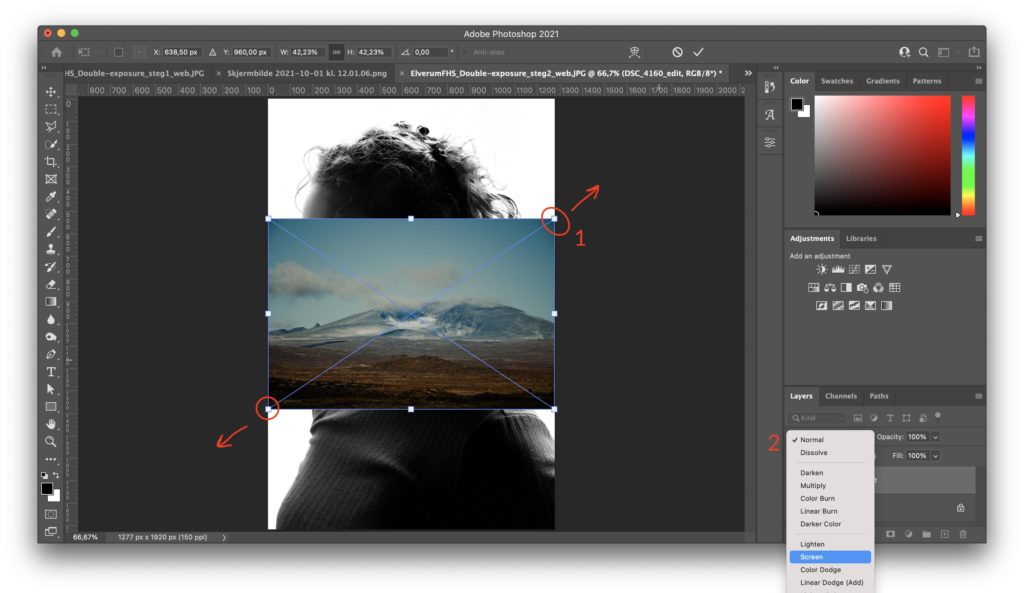
Task: Open the Kind filter dropdown
Action: click(x=816, y=418)
